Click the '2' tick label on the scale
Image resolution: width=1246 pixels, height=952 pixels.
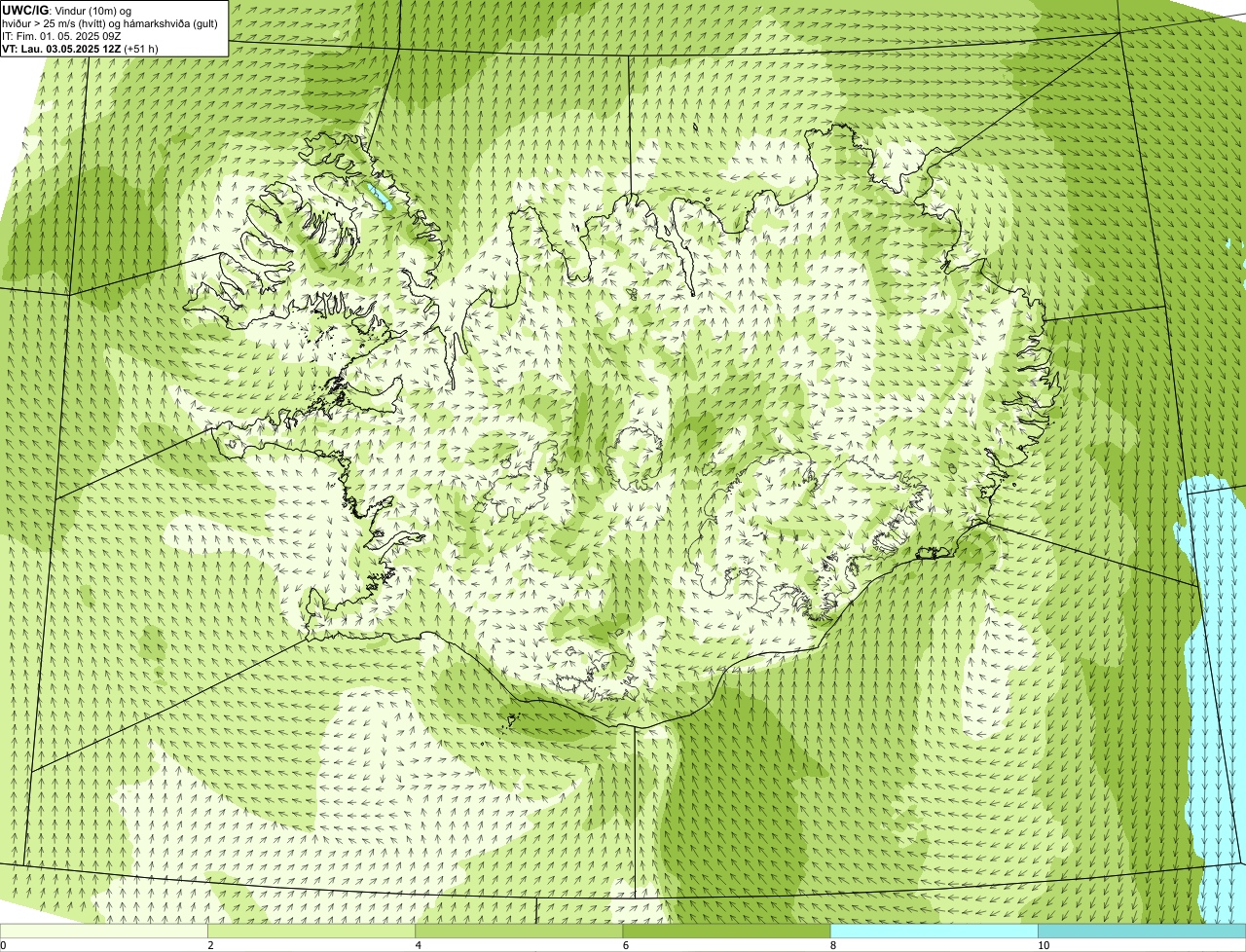(210, 945)
